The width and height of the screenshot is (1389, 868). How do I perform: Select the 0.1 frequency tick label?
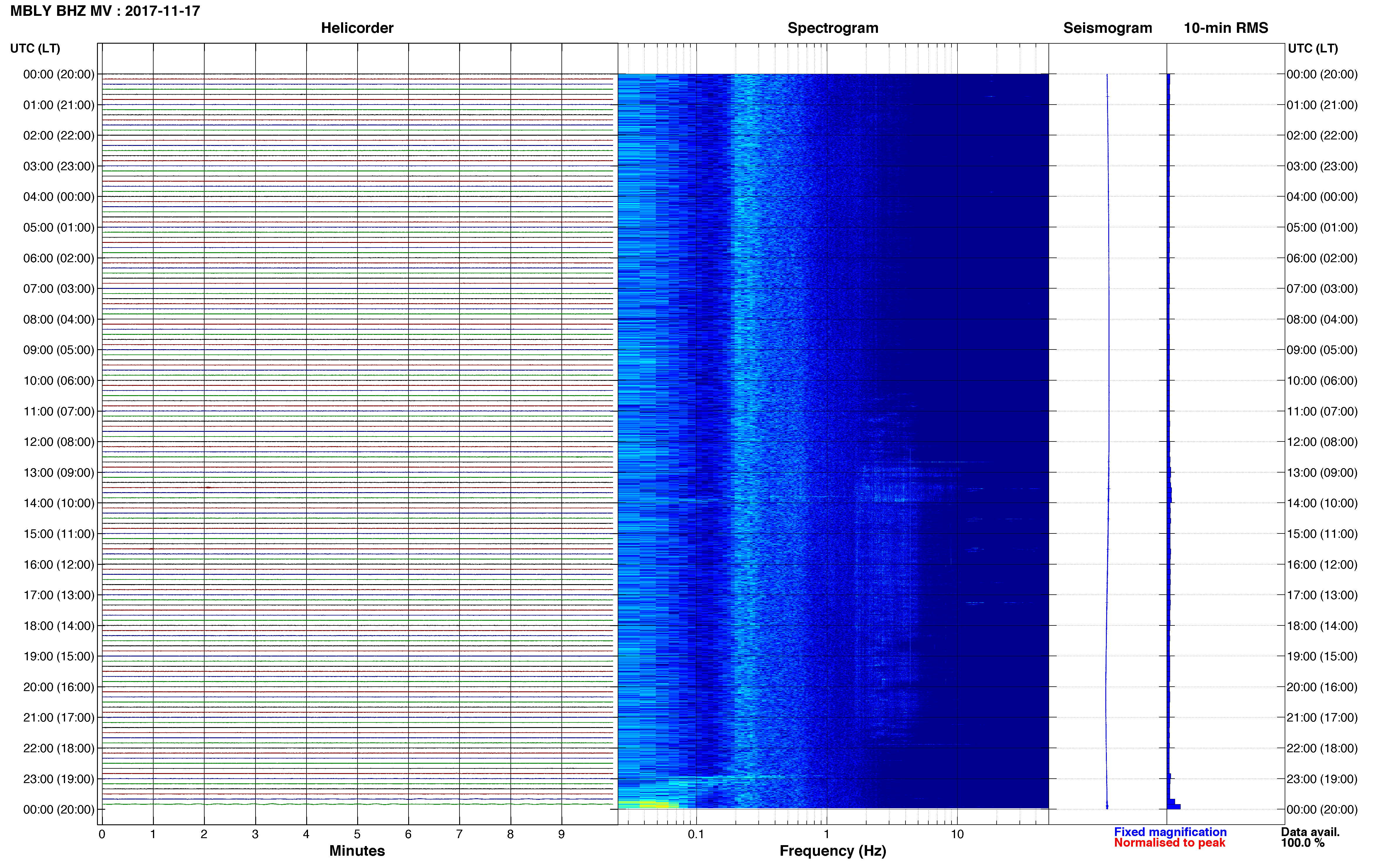click(x=696, y=834)
